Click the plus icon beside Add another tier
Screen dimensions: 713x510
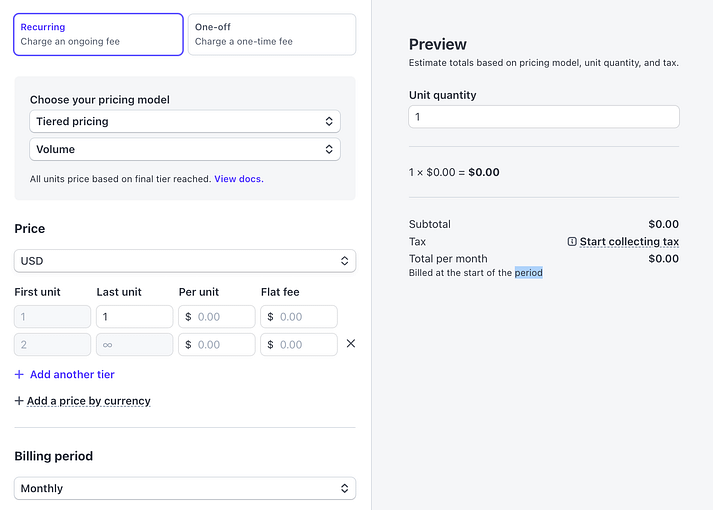[x=19, y=375]
